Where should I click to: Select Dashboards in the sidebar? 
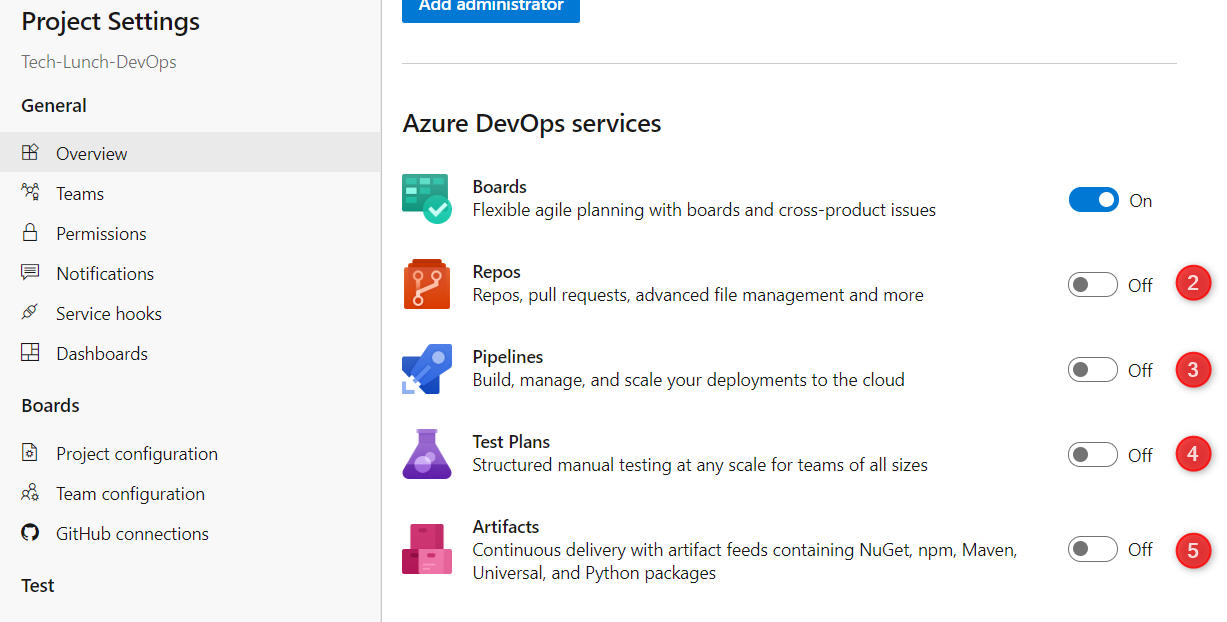101,353
